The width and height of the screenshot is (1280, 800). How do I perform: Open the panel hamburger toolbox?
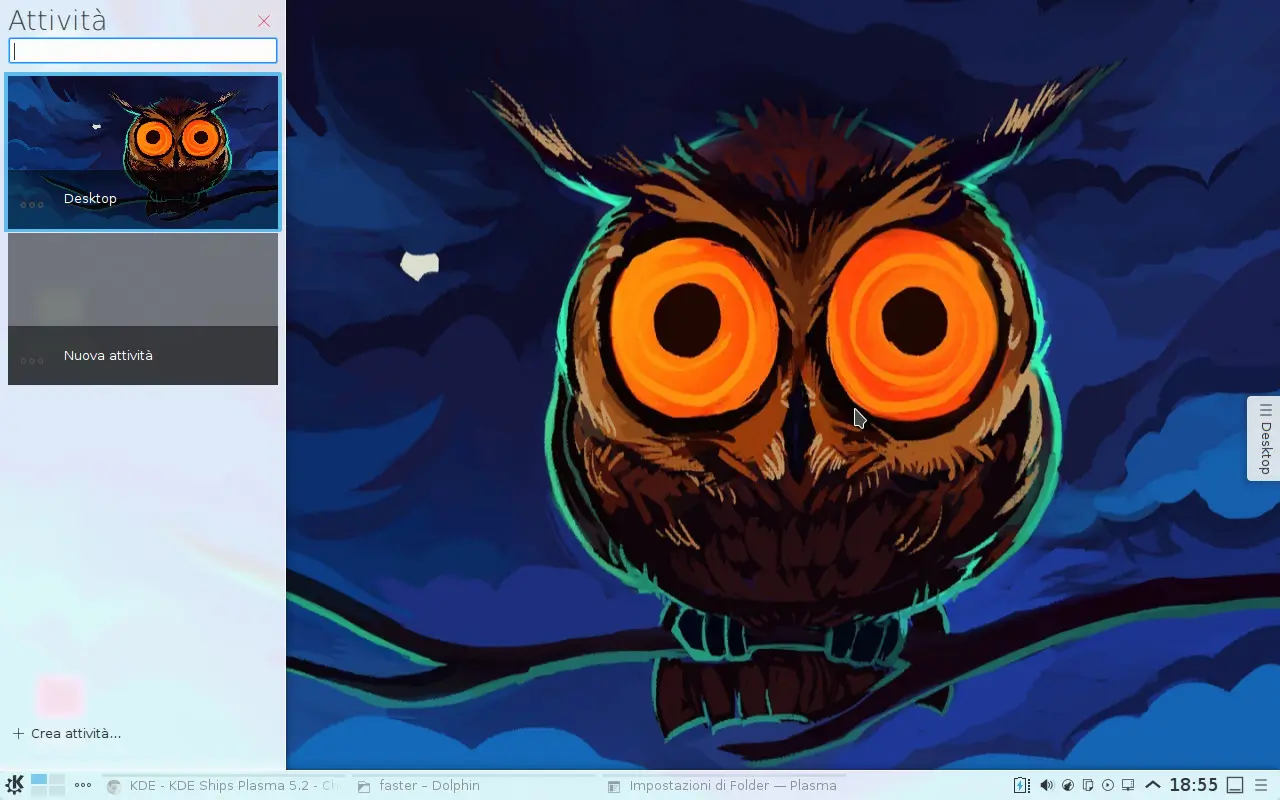tap(1261, 785)
